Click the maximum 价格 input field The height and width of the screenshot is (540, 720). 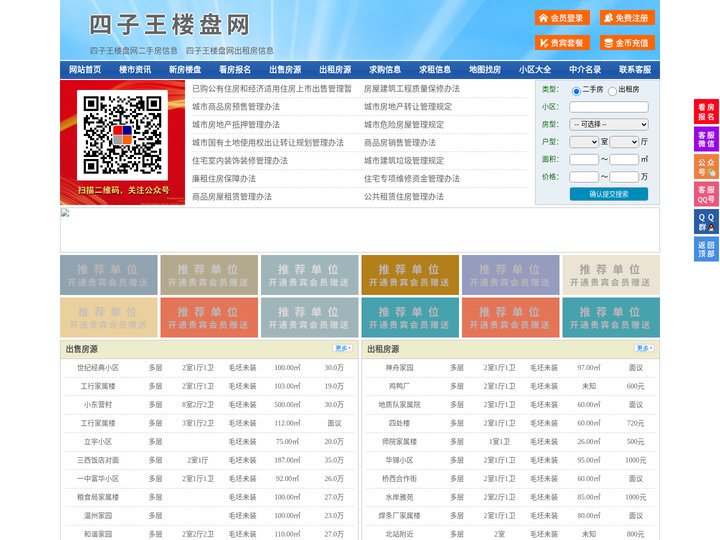point(624,177)
